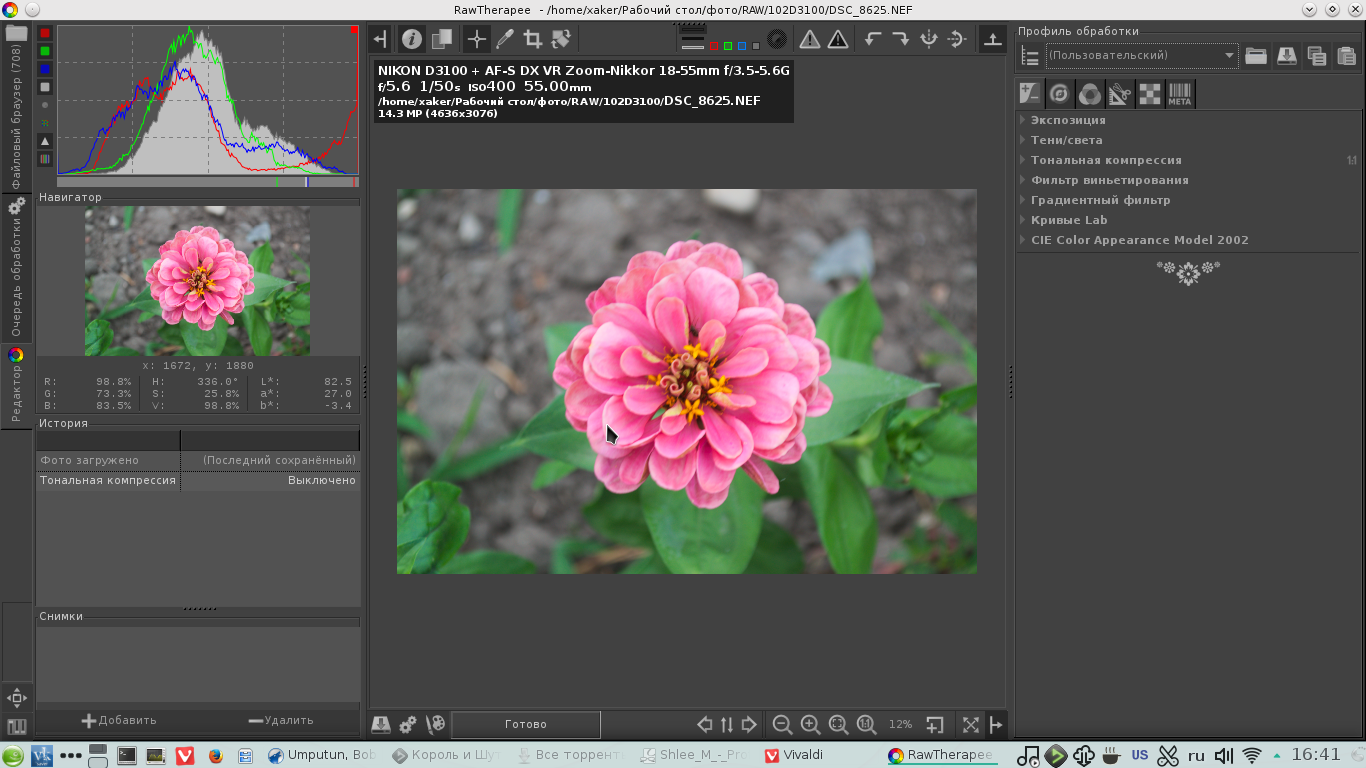
Task: Open Vivaldi from the taskbar
Action: pos(794,755)
